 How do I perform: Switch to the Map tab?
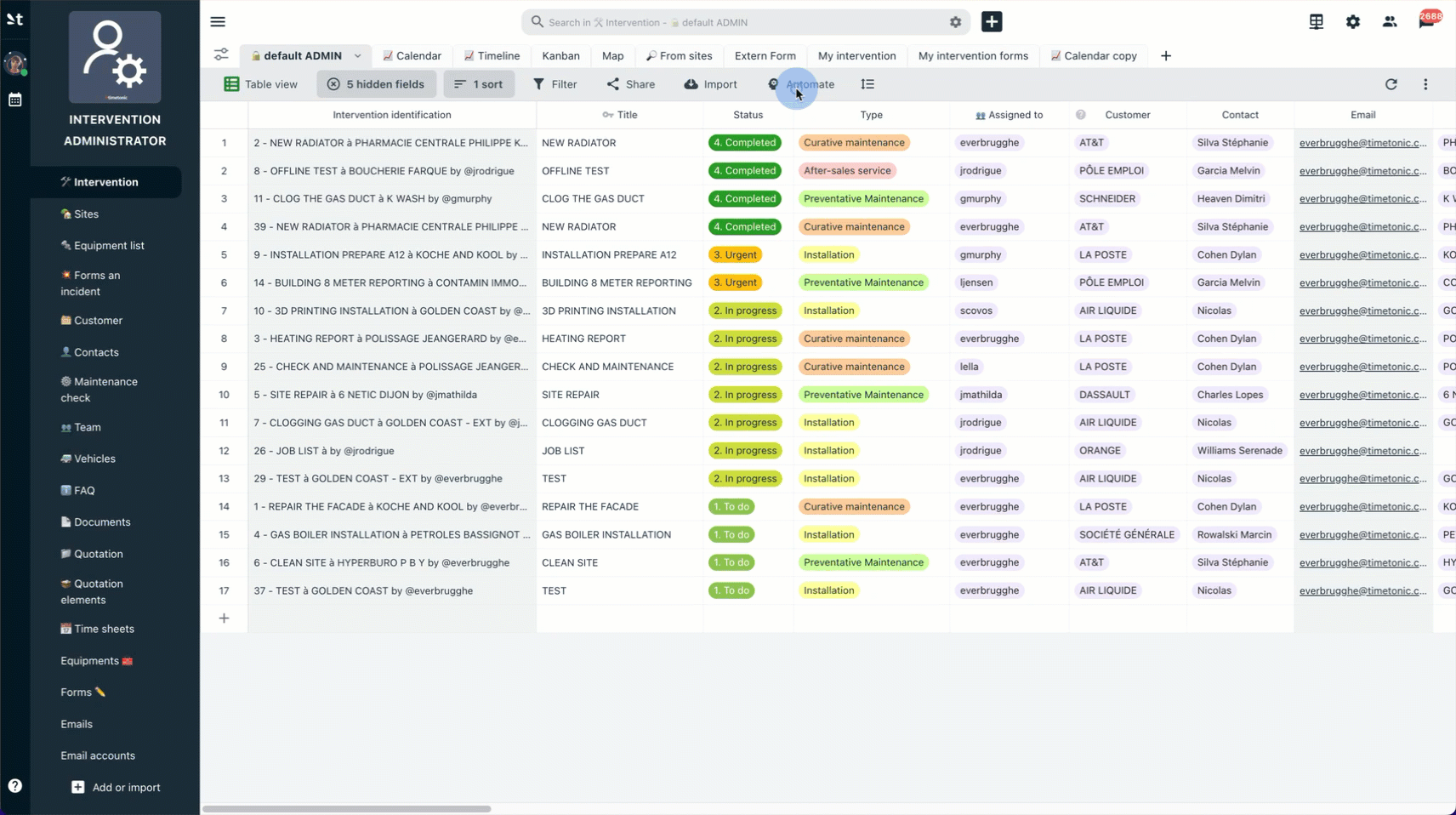[612, 56]
